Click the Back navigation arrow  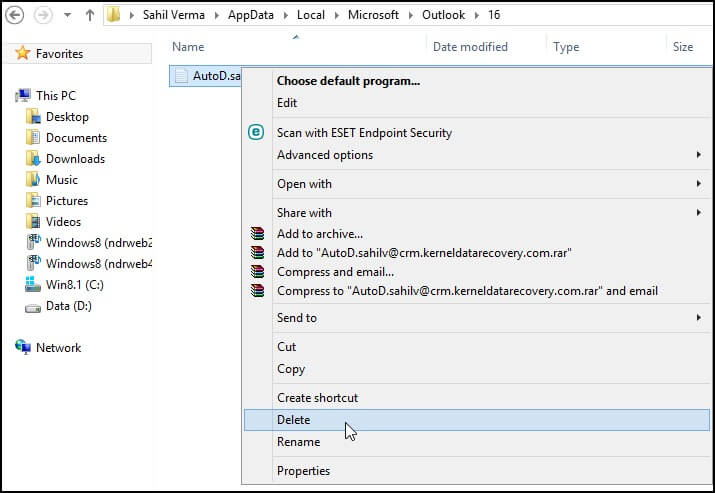pos(15,15)
